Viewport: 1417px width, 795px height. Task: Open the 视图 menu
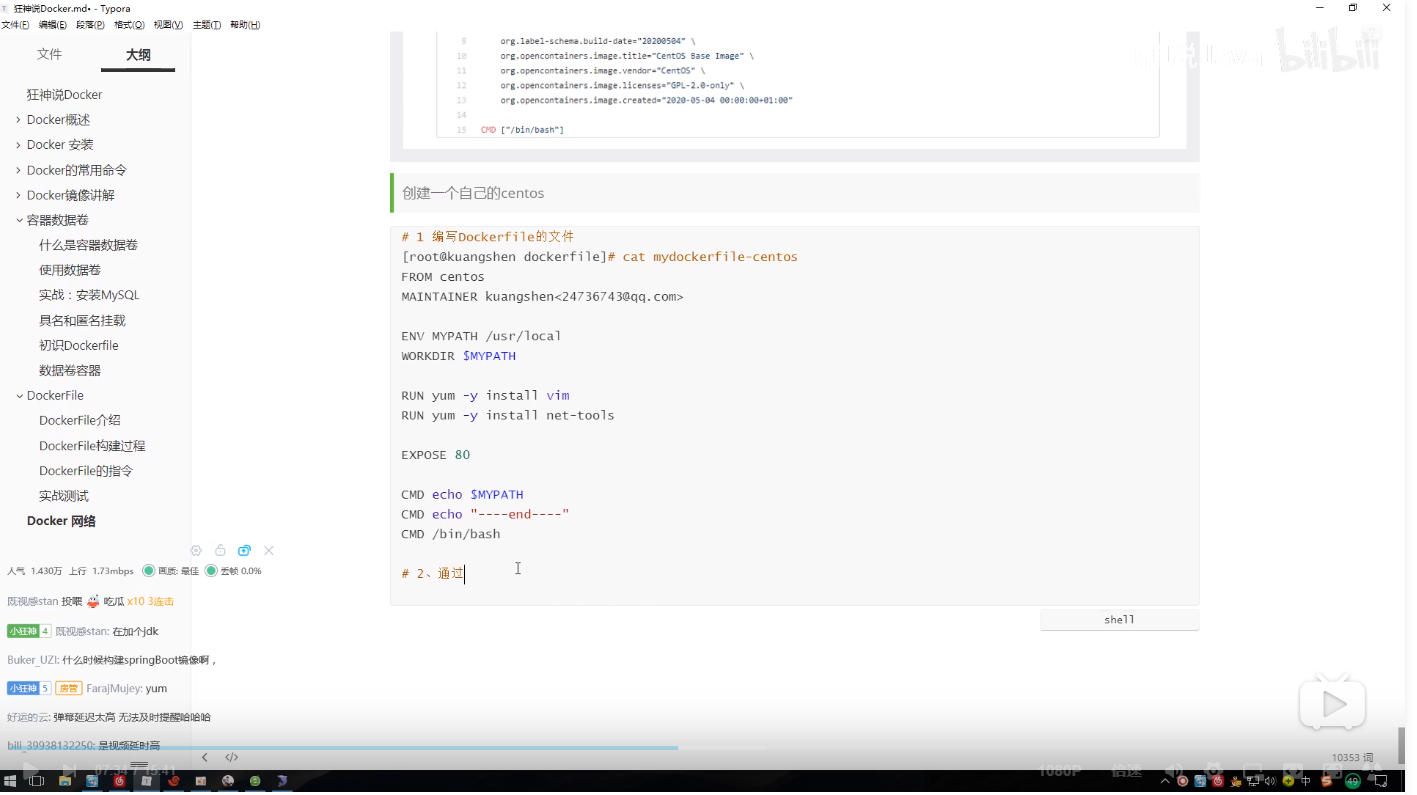(x=168, y=25)
